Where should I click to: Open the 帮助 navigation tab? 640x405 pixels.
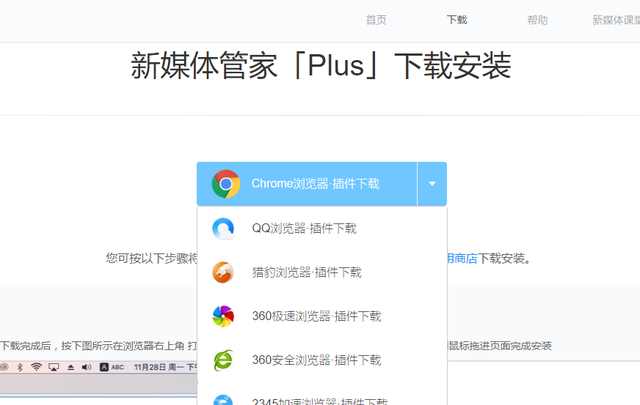pos(538,20)
